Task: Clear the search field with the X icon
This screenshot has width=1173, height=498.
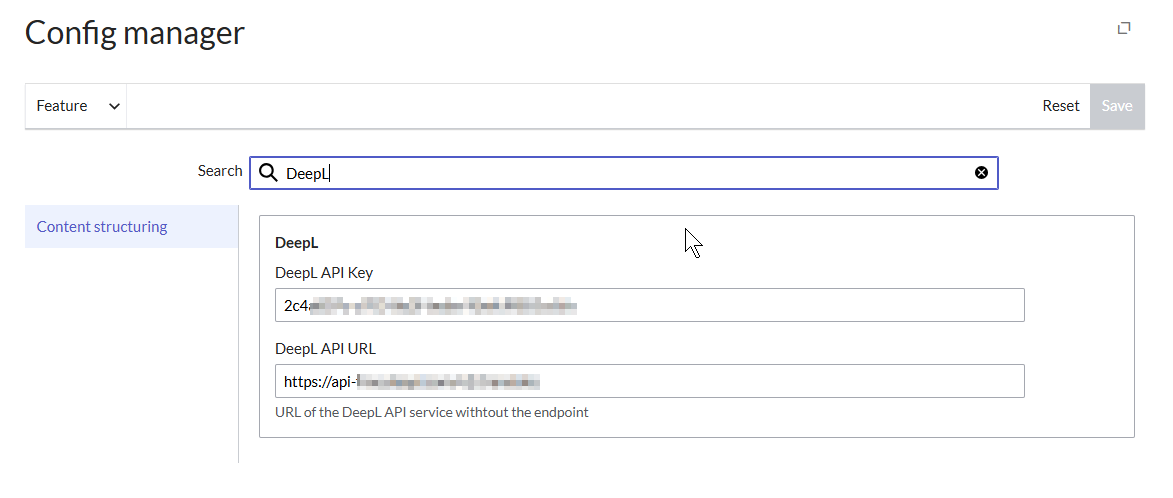Action: tap(981, 173)
